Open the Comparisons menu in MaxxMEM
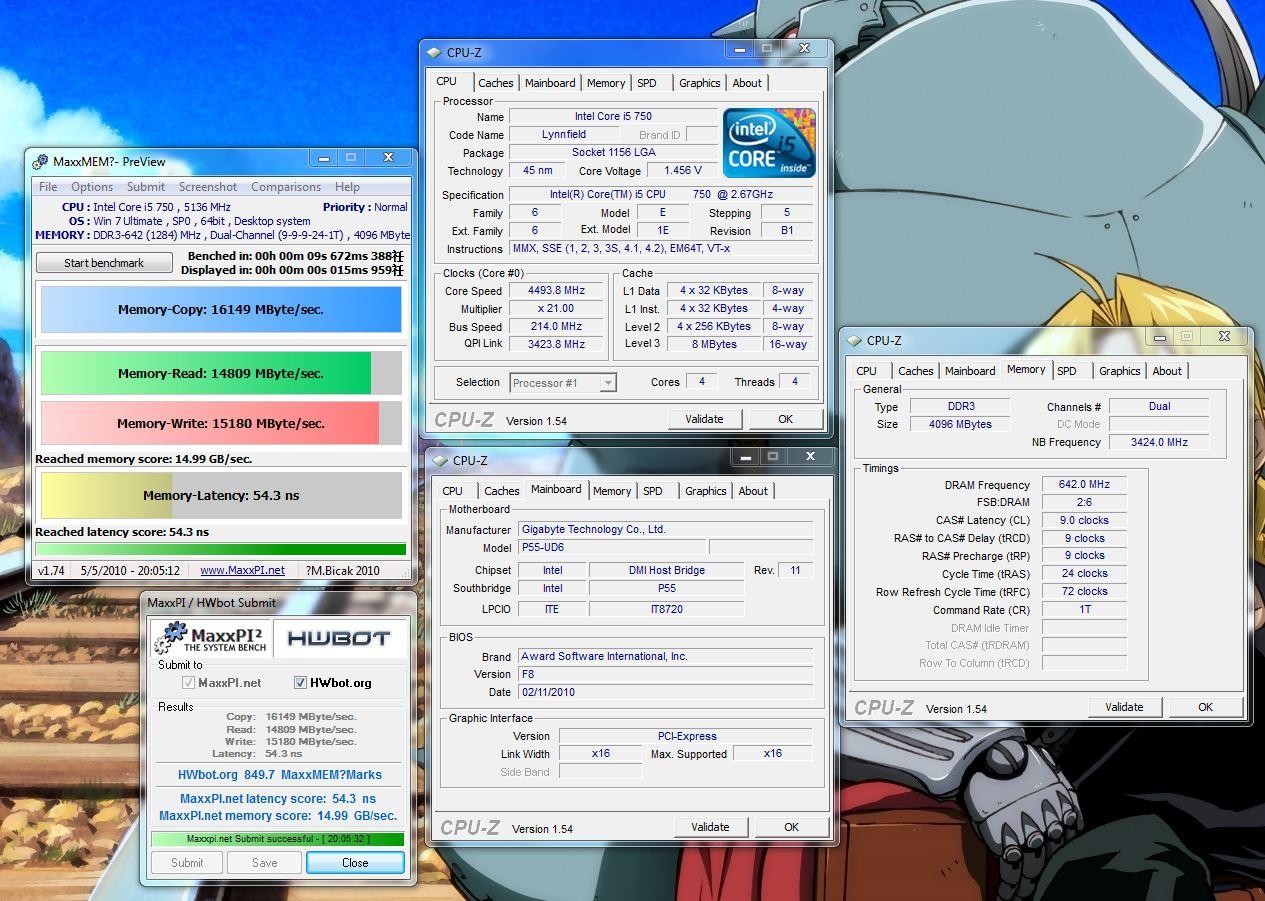Image resolution: width=1265 pixels, height=901 pixels. point(286,187)
